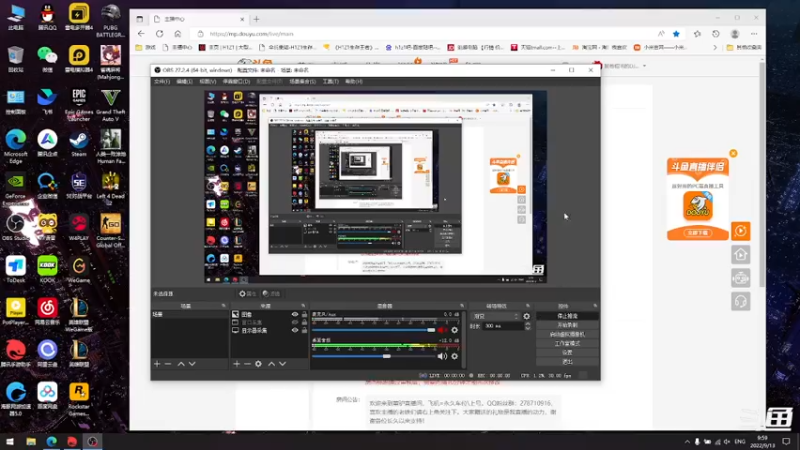Open OBS Help menu
The width and height of the screenshot is (800, 450).
pyautogui.click(x=354, y=82)
